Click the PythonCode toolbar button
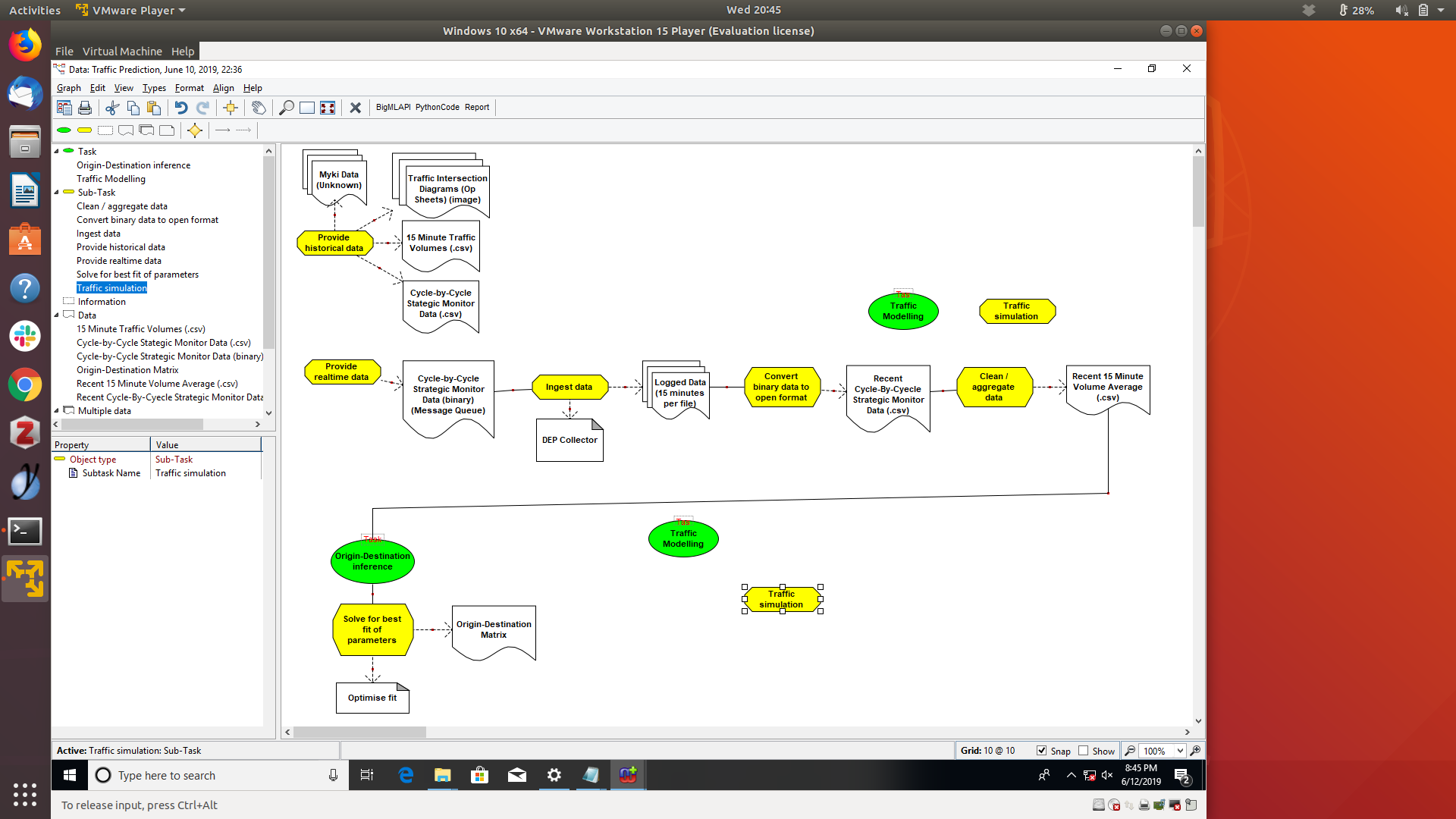 (x=437, y=108)
